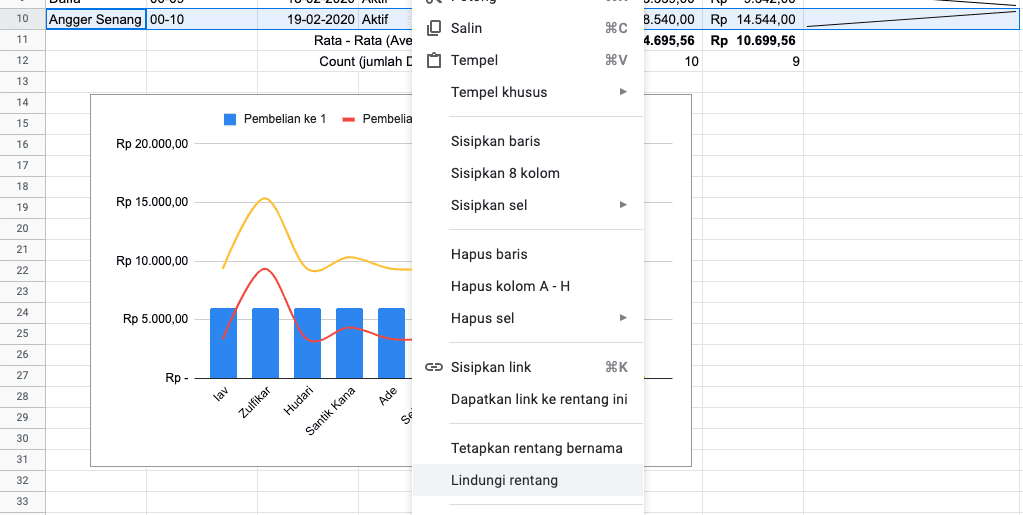1023x515 pixels.
Task: Choose Tetapkan rentang bernama
Action: (536, 448)
